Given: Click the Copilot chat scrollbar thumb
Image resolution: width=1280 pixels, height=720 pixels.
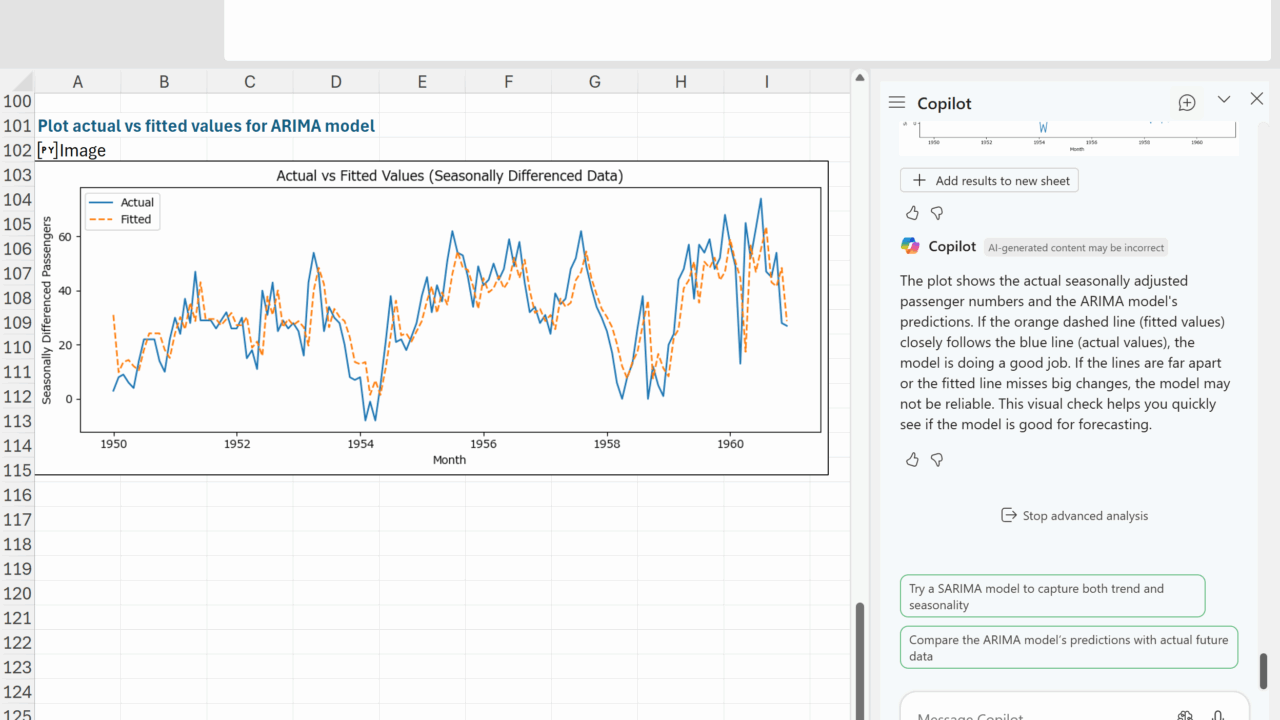Looking at the screenshot, I should 1263,670.
